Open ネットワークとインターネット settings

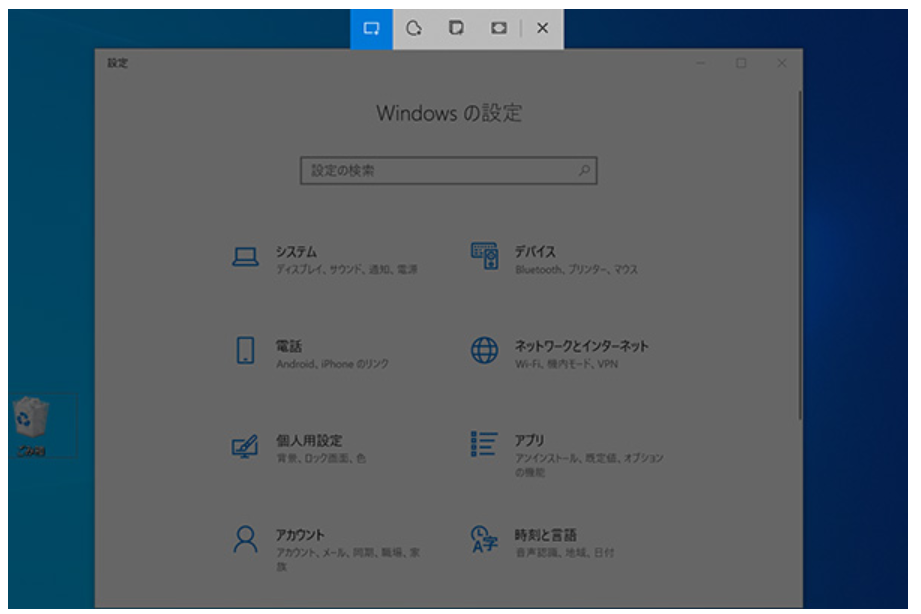581,346
